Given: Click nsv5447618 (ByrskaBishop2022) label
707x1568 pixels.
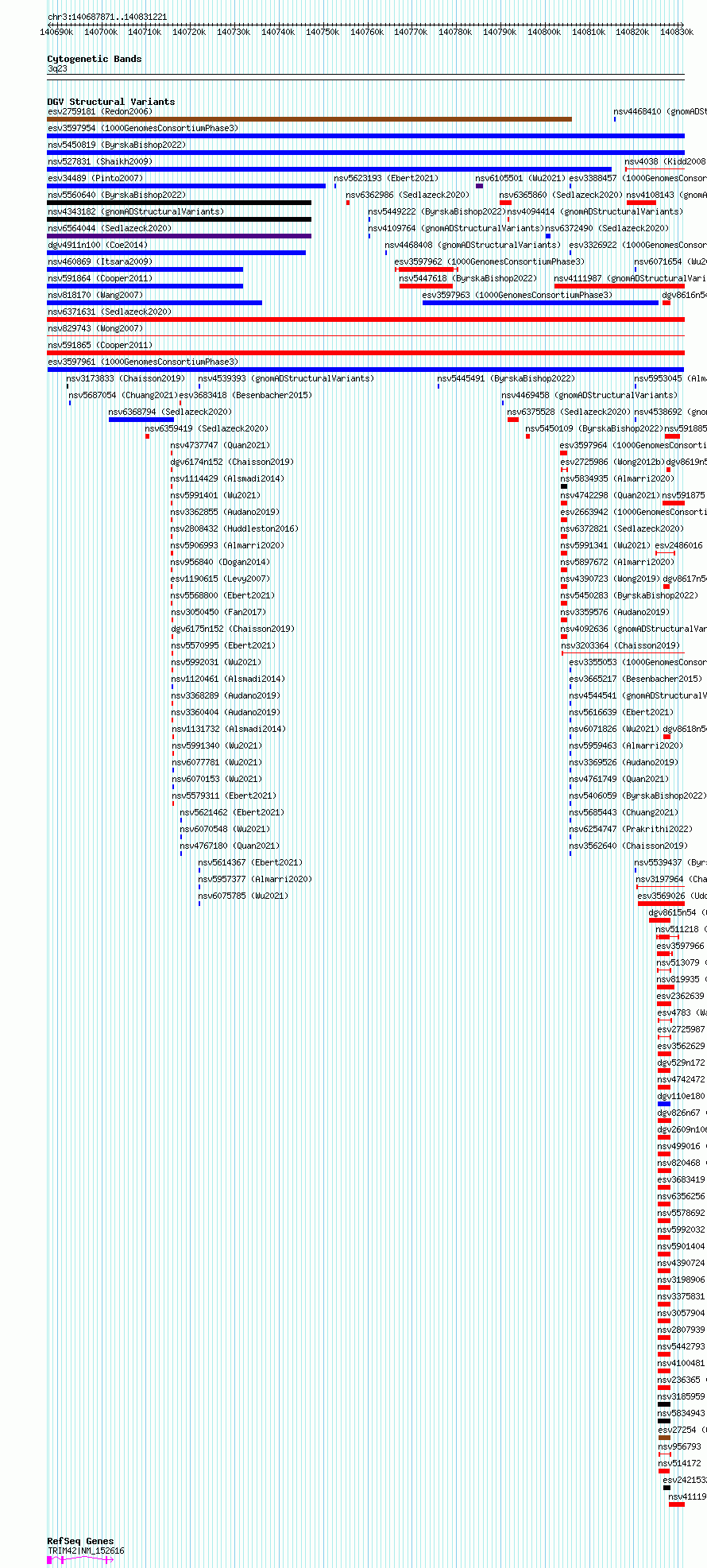Looking at the screenshot, I should pyautogui.click(x=468, y=279).
